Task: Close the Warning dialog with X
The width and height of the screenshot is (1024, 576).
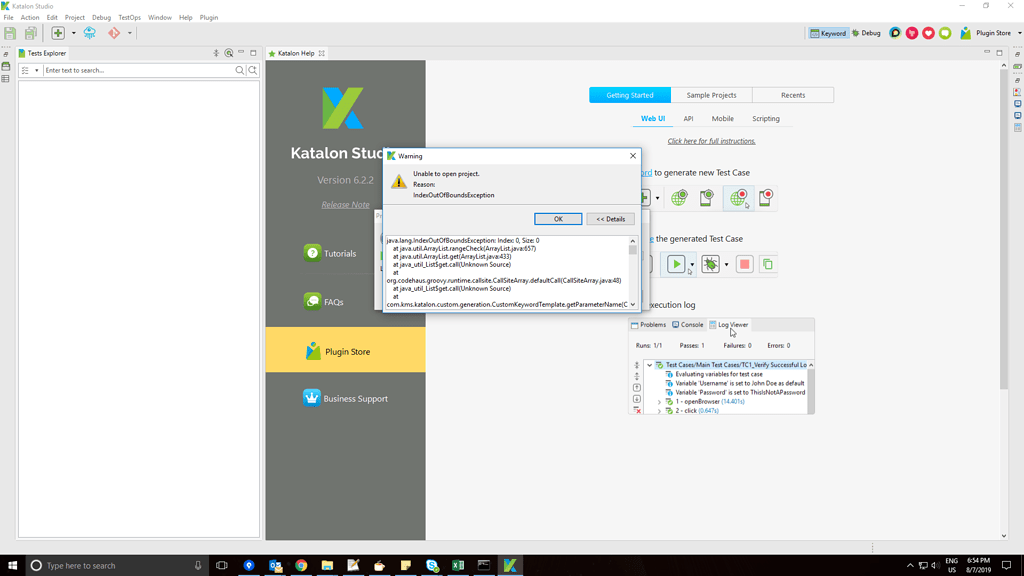Action: [x=633, y=155]
